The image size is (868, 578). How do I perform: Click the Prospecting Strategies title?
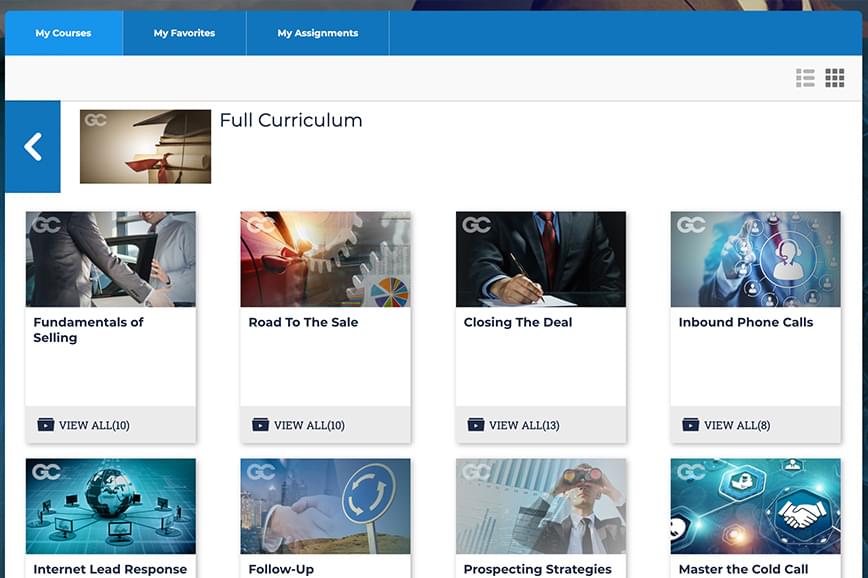tap(538, 569)
